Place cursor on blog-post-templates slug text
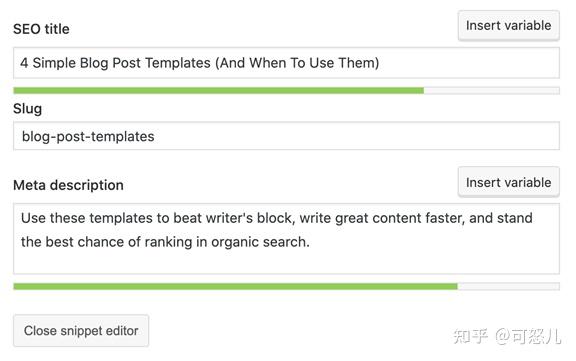This screenshot has width=576, height=361. tap(88, 137)
